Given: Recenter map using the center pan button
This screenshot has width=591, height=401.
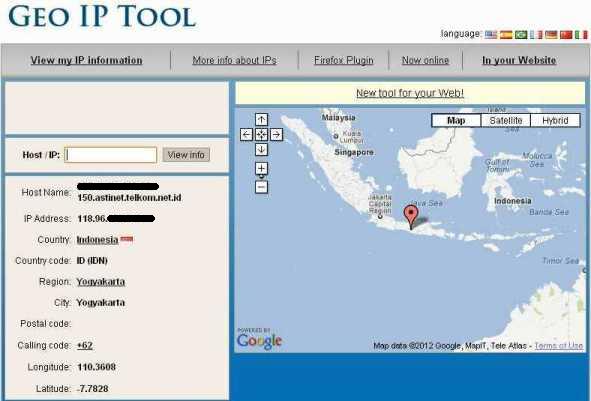Looking at the screenshot, I should [262, 135].
